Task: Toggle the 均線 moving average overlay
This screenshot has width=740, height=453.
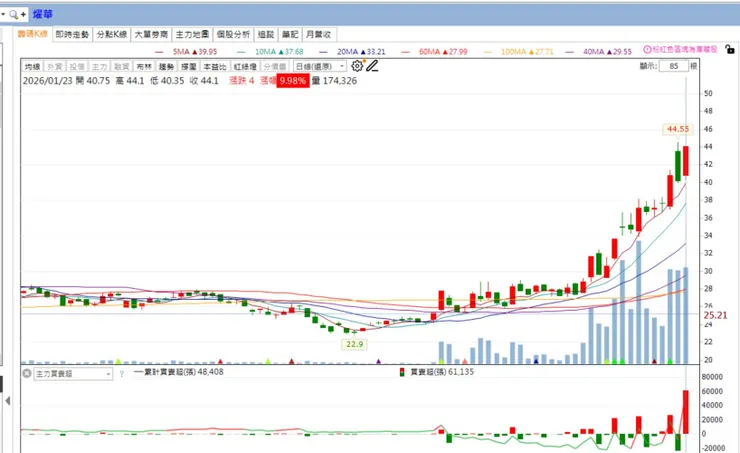Action: tap(33, 67)
